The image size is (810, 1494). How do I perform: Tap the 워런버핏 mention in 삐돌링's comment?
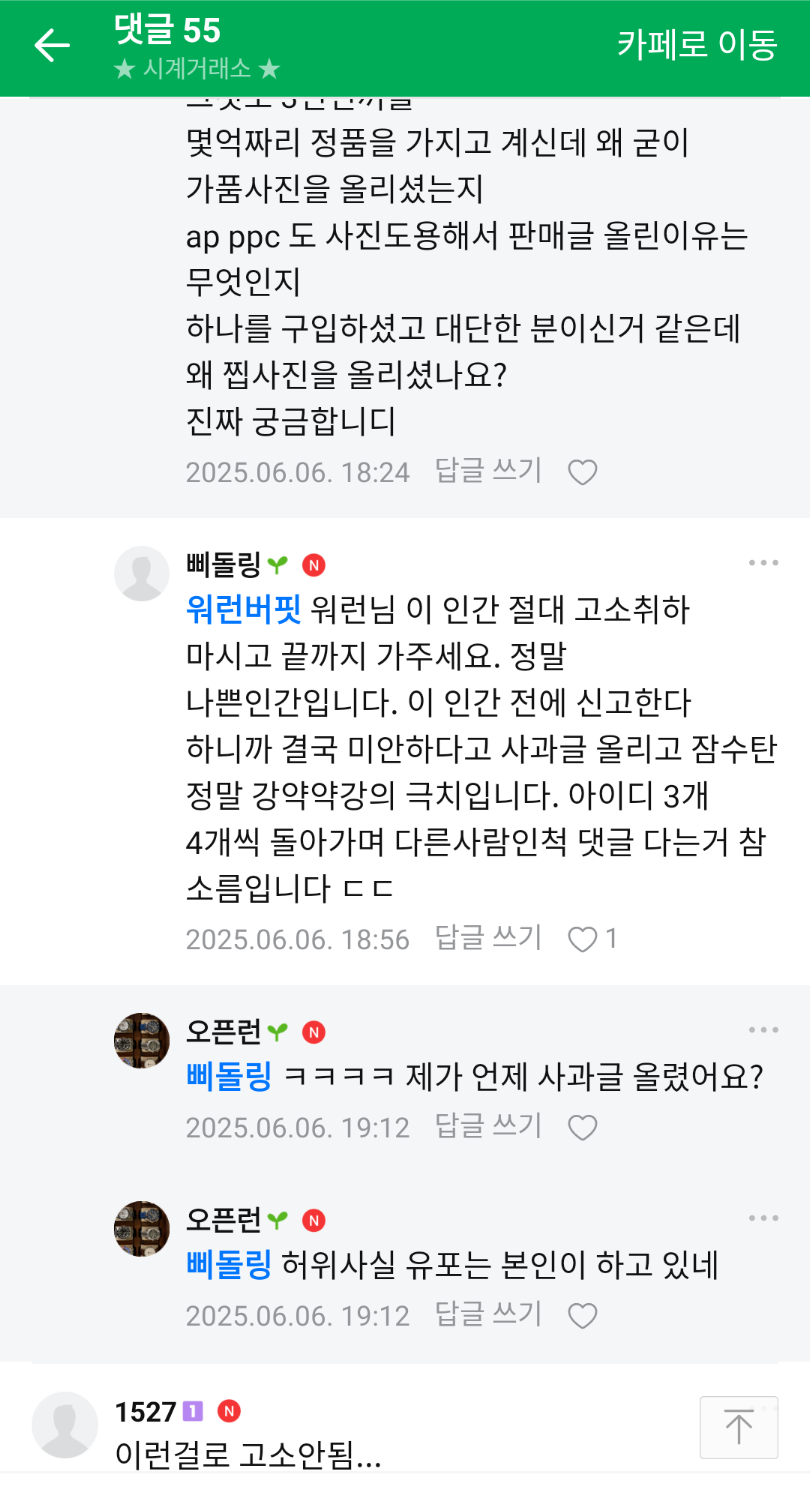point(243,607)
